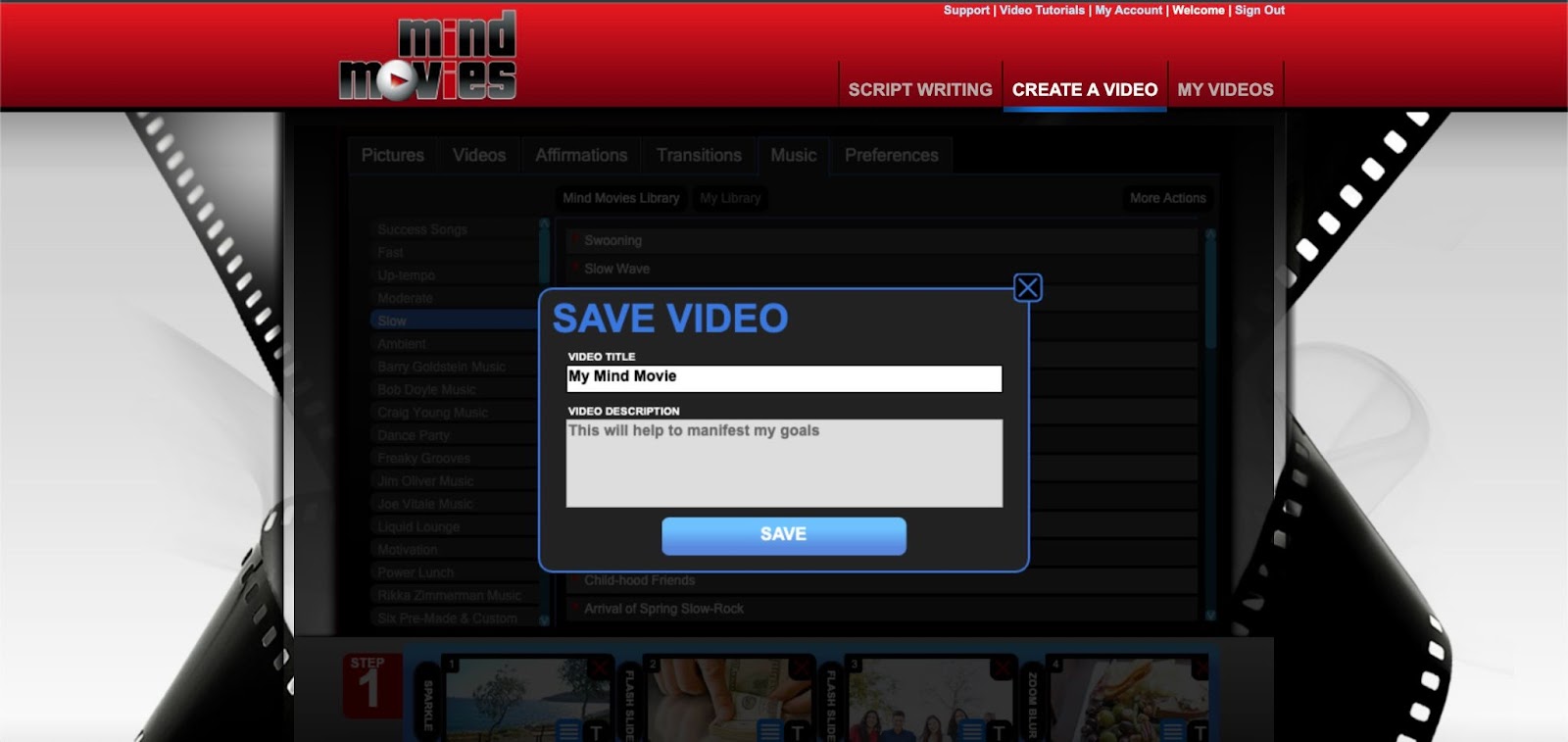The width and height of the screenshot is (1568, 742).
Task: Select the My Library tab
Action: (x=730, y=198)
